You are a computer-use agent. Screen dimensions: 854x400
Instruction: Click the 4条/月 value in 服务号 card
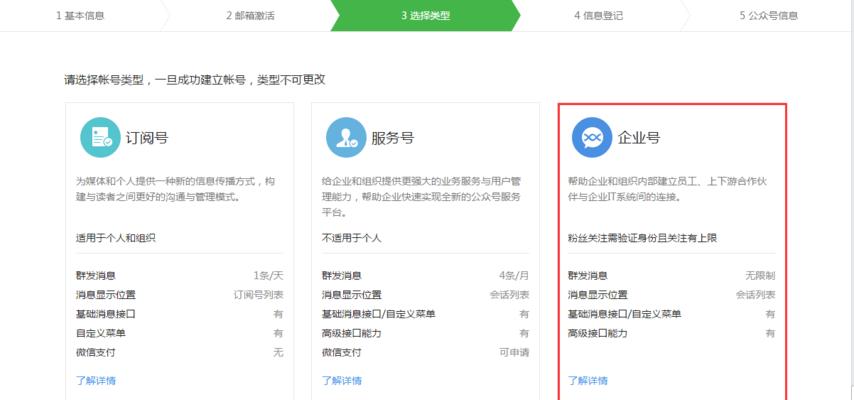point(514,276)
